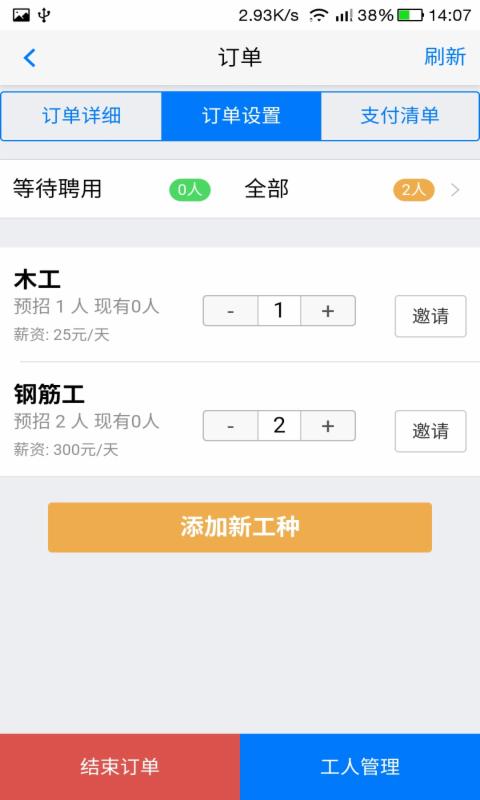
Task: Tap the green 0人 badge
Action: point(190,190)
